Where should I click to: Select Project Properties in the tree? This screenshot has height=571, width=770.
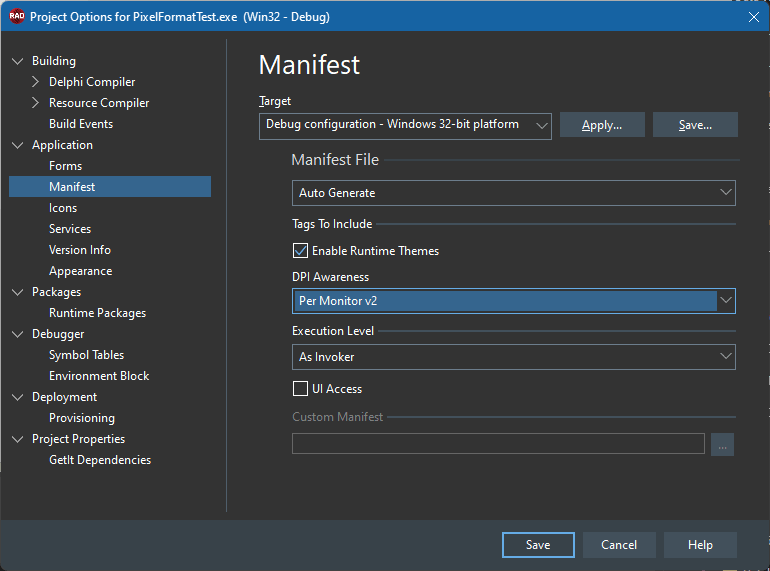point(79,439)
